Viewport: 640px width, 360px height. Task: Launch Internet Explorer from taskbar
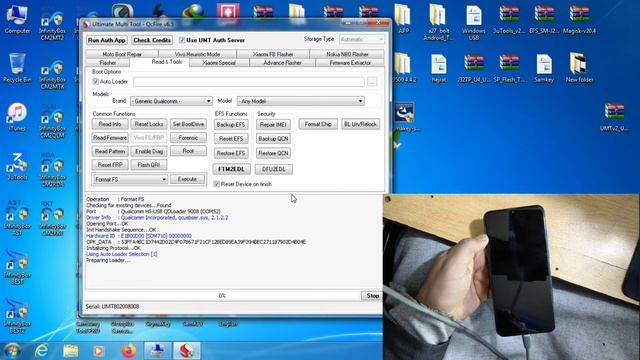click(41, 351)
